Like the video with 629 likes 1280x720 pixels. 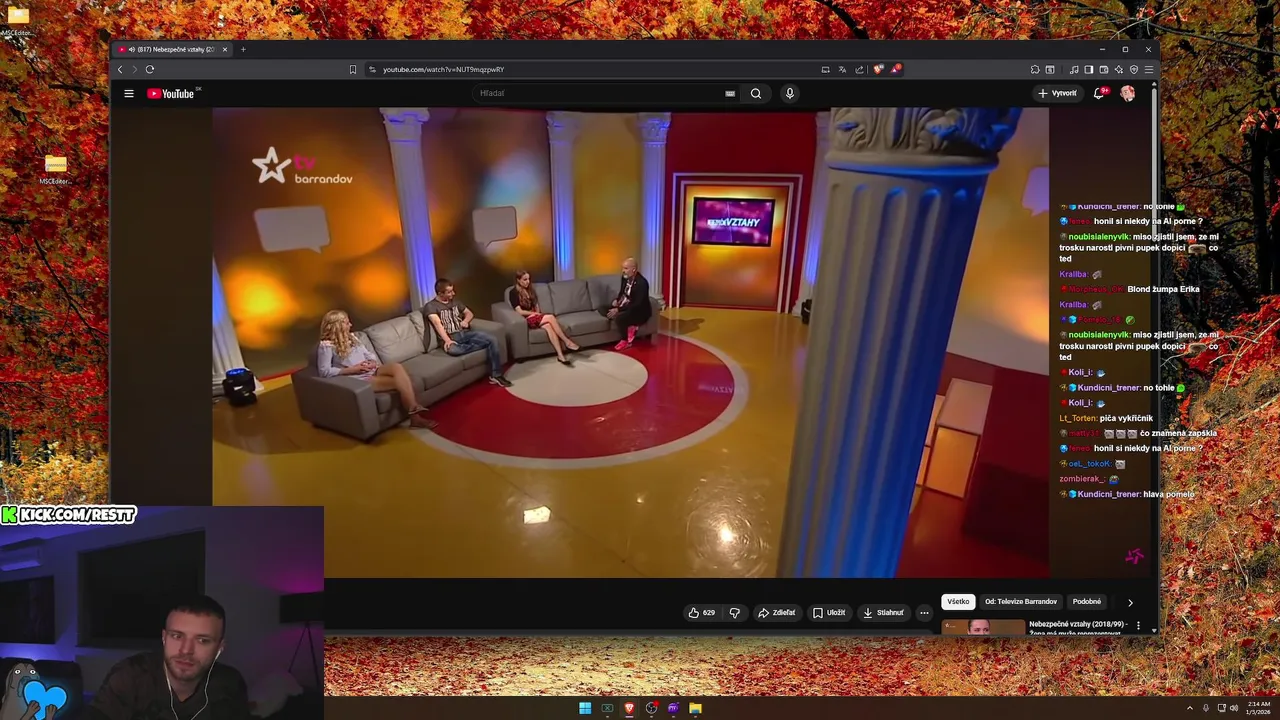(702, 613)
